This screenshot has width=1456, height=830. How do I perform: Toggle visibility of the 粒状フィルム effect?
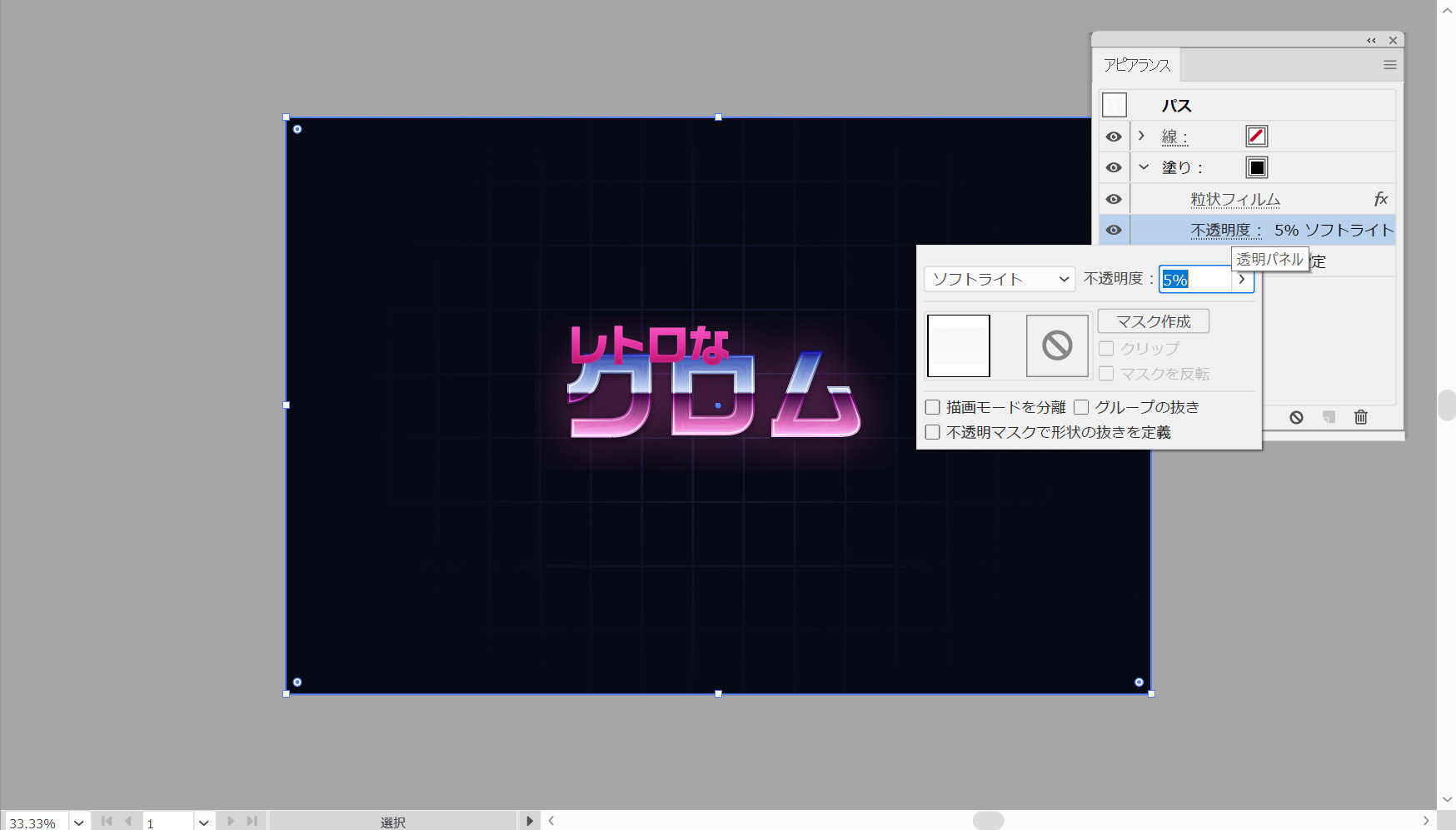(1114, 199)
